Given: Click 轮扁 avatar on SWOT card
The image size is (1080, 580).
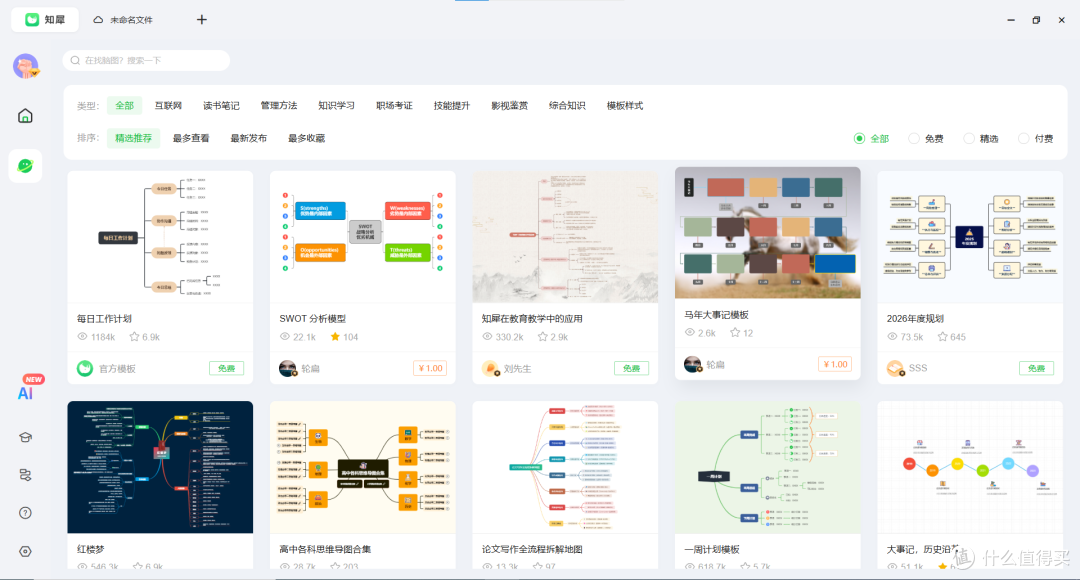Looking at the screenshot, I should click(x=287, y=369).
